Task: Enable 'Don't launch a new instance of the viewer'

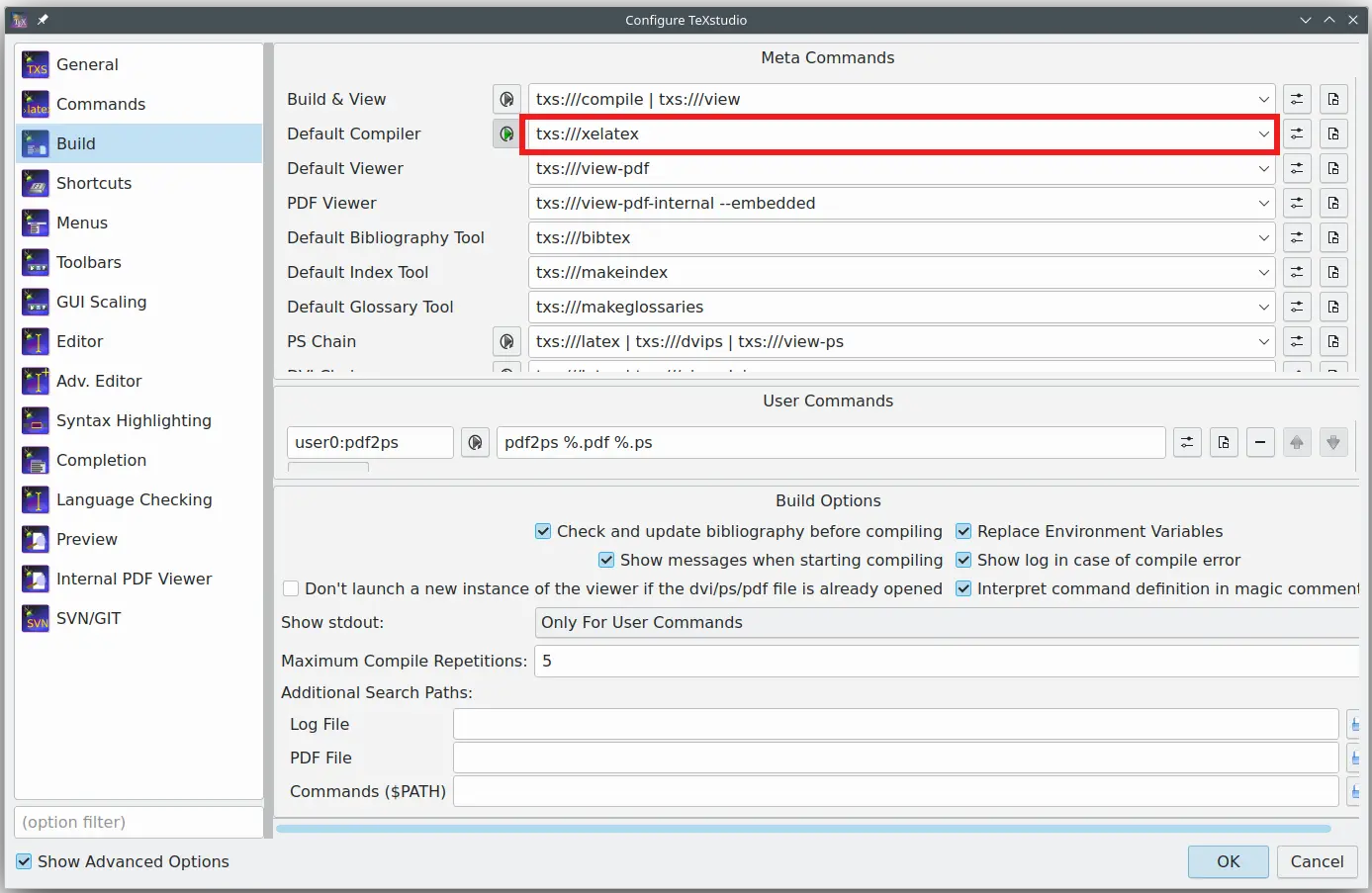Action: click(x=291, y=588)
